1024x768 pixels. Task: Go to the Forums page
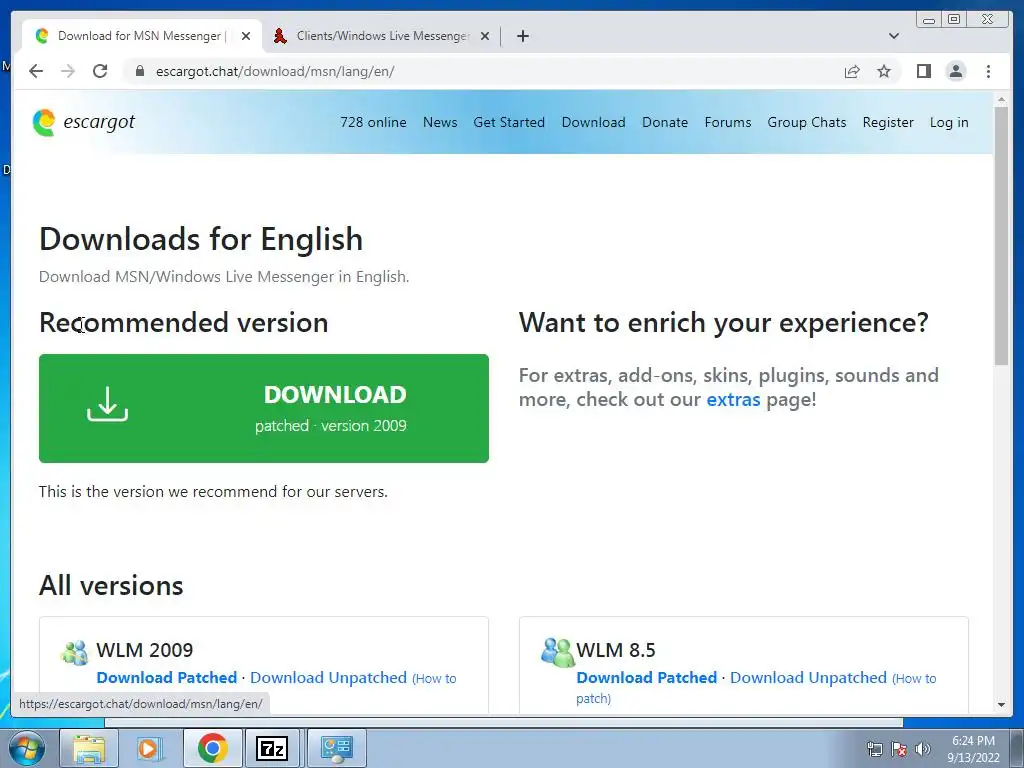tap(728, 122)
